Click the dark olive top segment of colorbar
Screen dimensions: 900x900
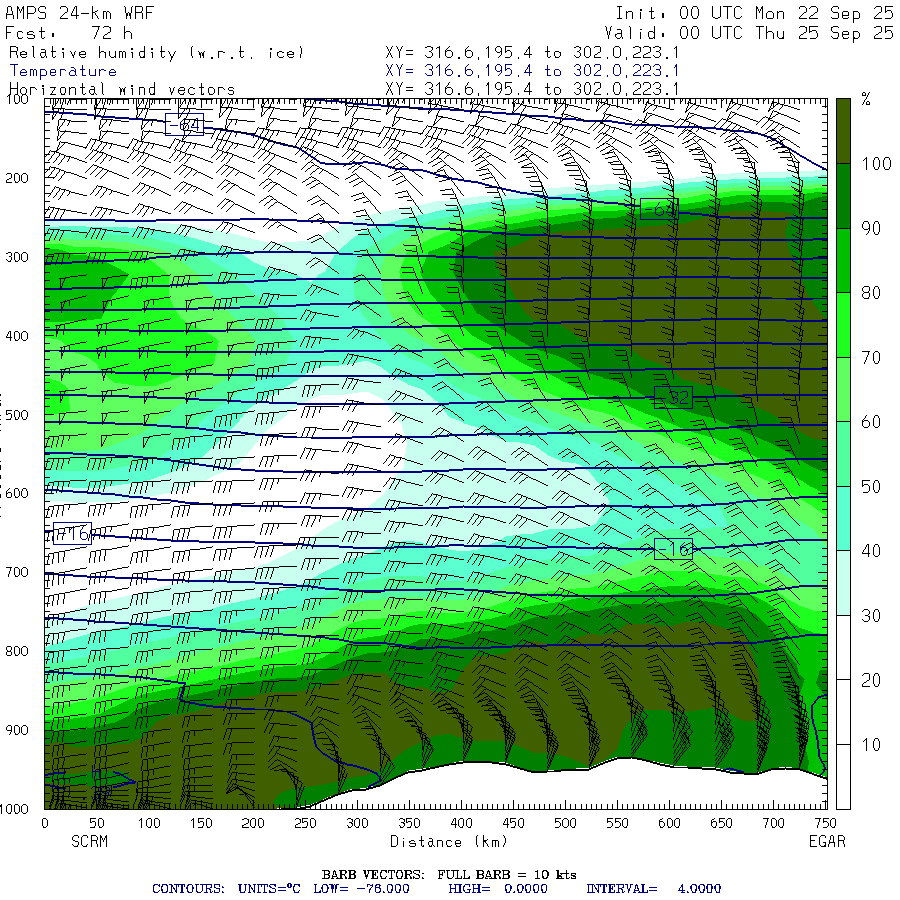pos(843,131)
